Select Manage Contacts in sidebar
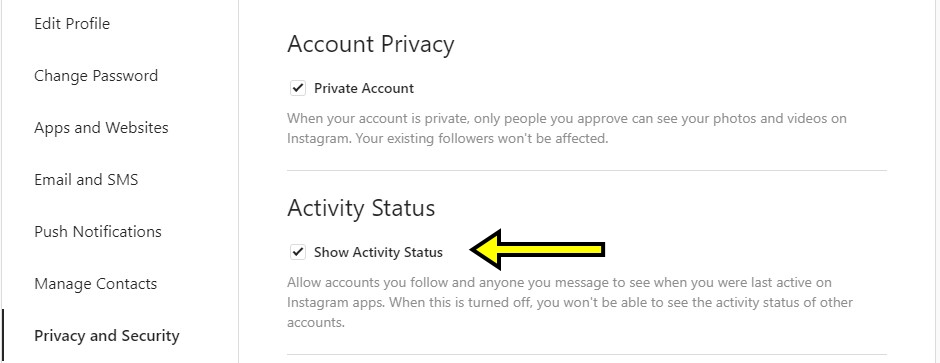Screen dimensions: 940x363 [95, 284]
